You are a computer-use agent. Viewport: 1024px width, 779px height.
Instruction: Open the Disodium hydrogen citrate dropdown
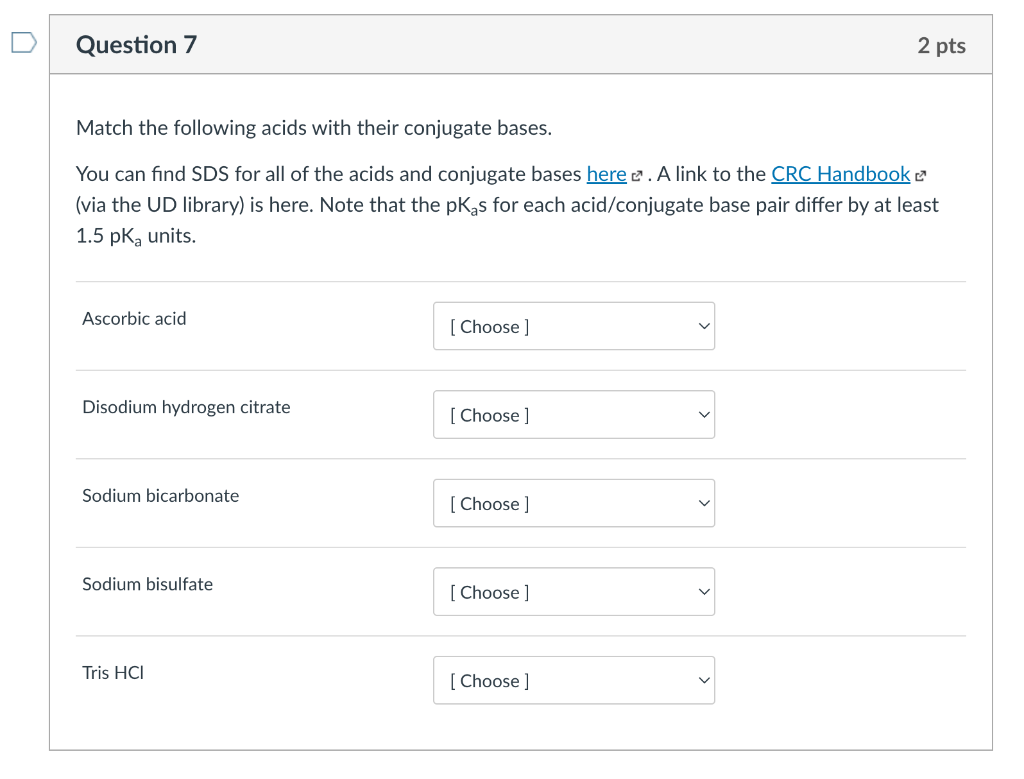[574, 415]
